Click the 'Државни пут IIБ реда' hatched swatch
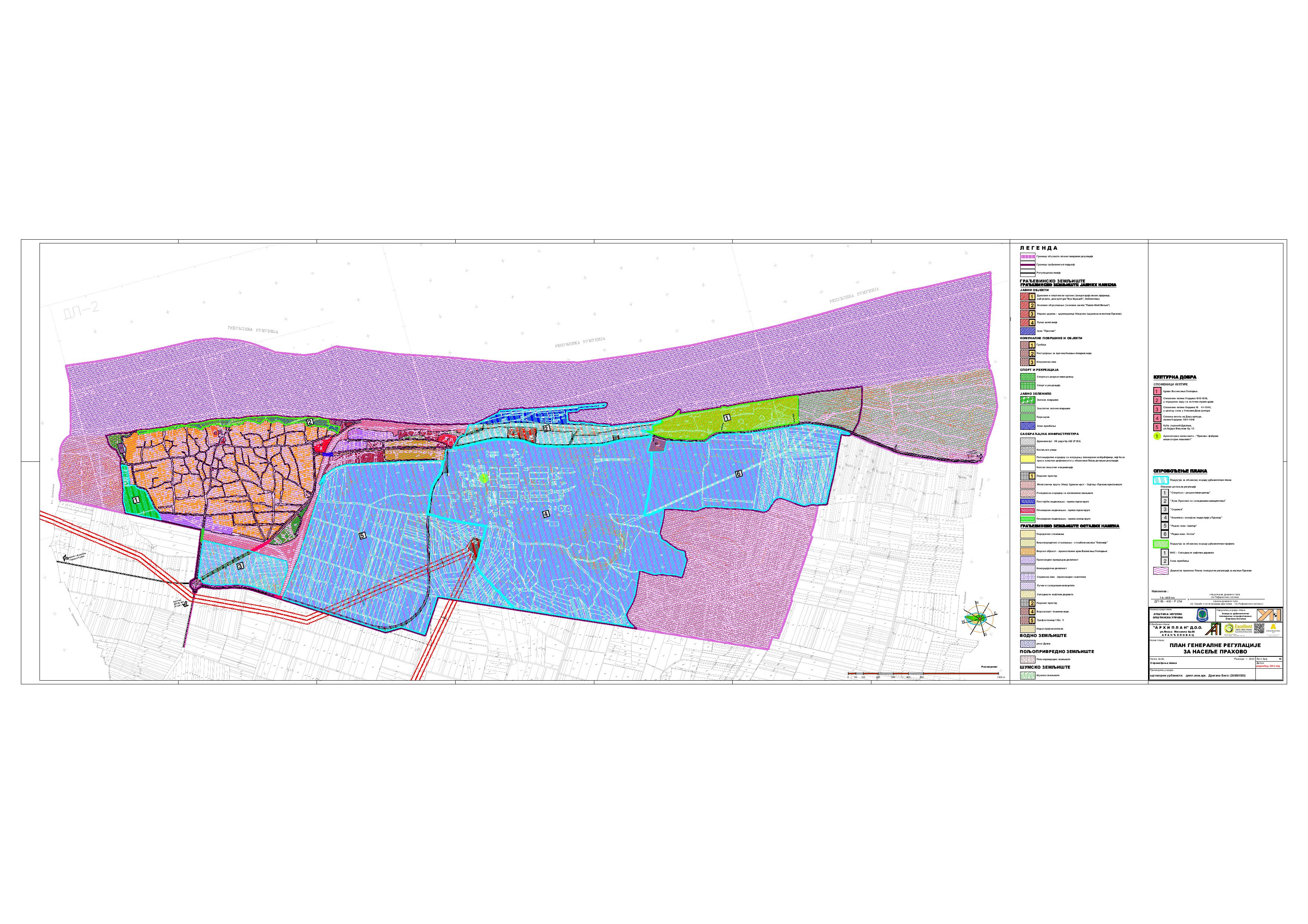Image resolution: width=1308 pixels, height=924 pixels. (1028, 442)
